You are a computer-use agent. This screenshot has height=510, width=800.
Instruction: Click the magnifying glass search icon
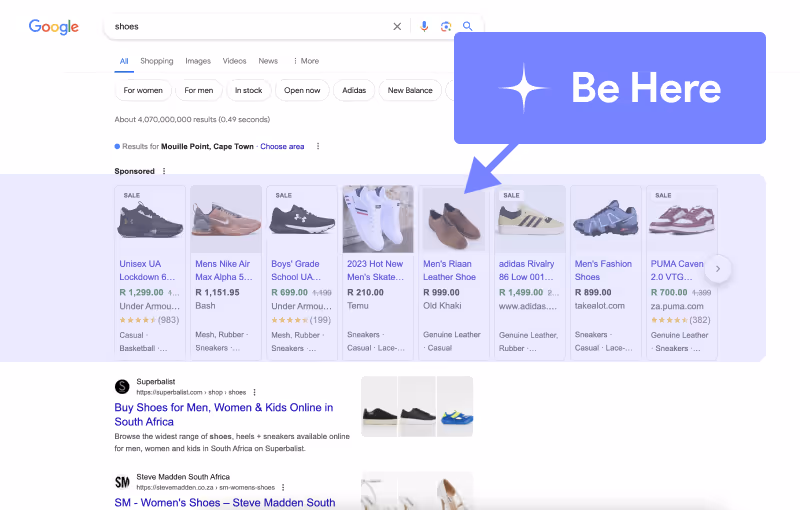click(467, 27)
